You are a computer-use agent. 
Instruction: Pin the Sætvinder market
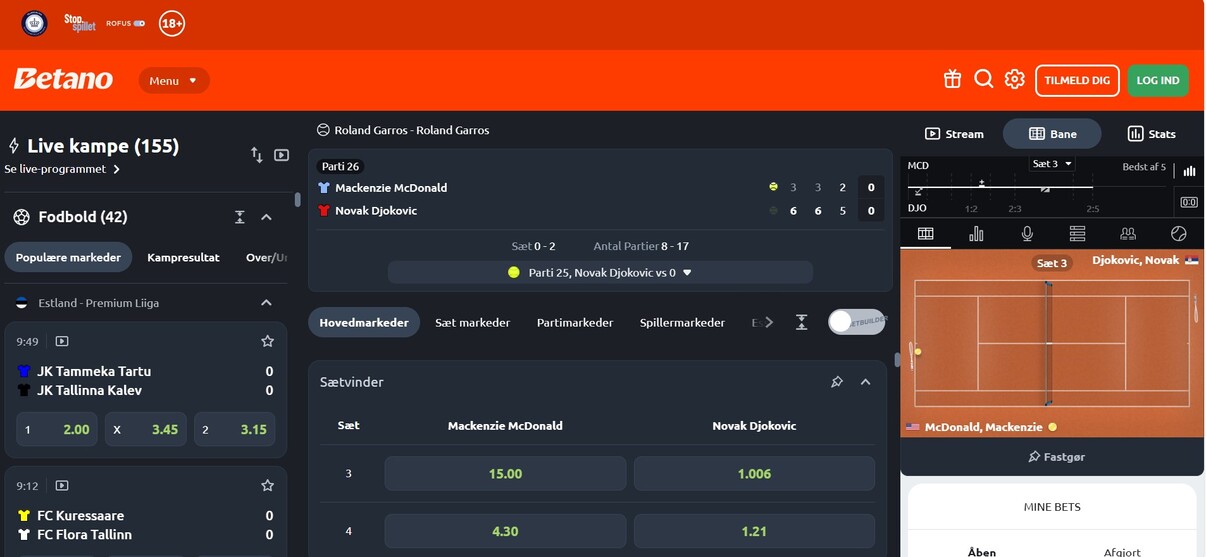point(837,382)
